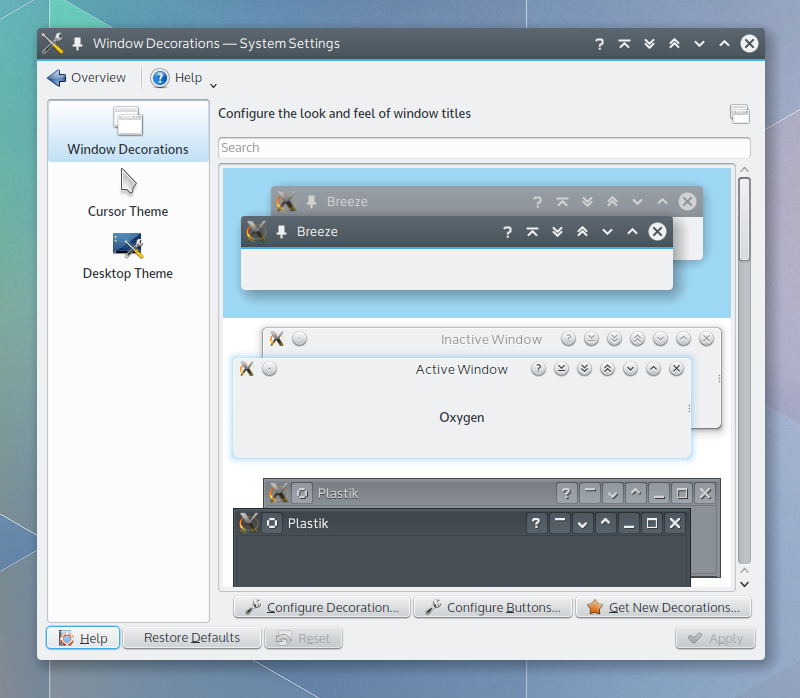The width and height of the screenshot is (800, 698).
Task: Click the close icon on the inactive Breeze preview
Action: pos(687,202)
